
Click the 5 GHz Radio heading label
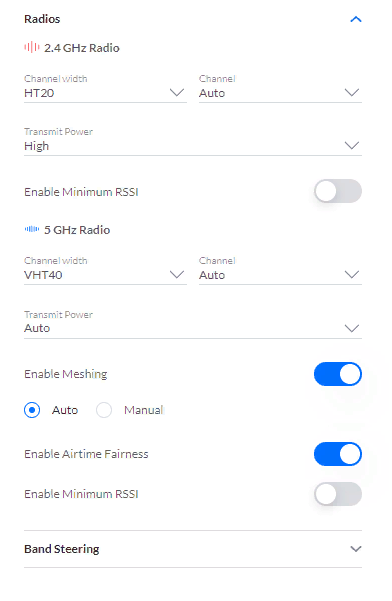point(77,230)
